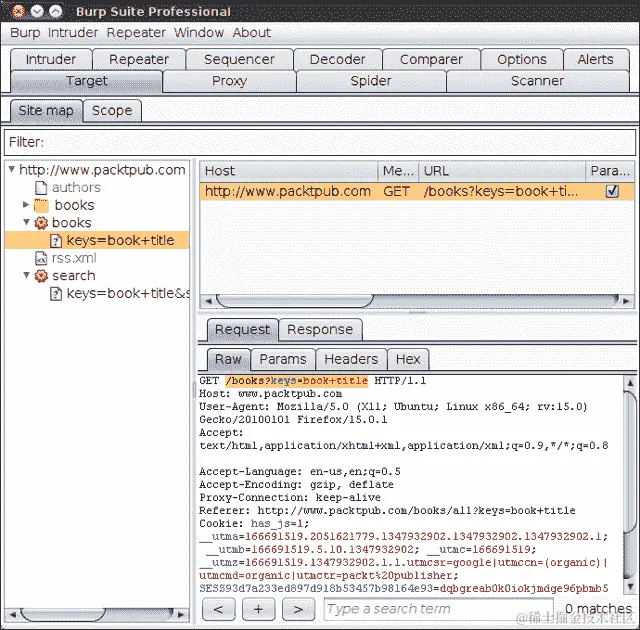Screen dimensions: 640x630
Task: Switch to the Spider tab
Action: (371, 81)
